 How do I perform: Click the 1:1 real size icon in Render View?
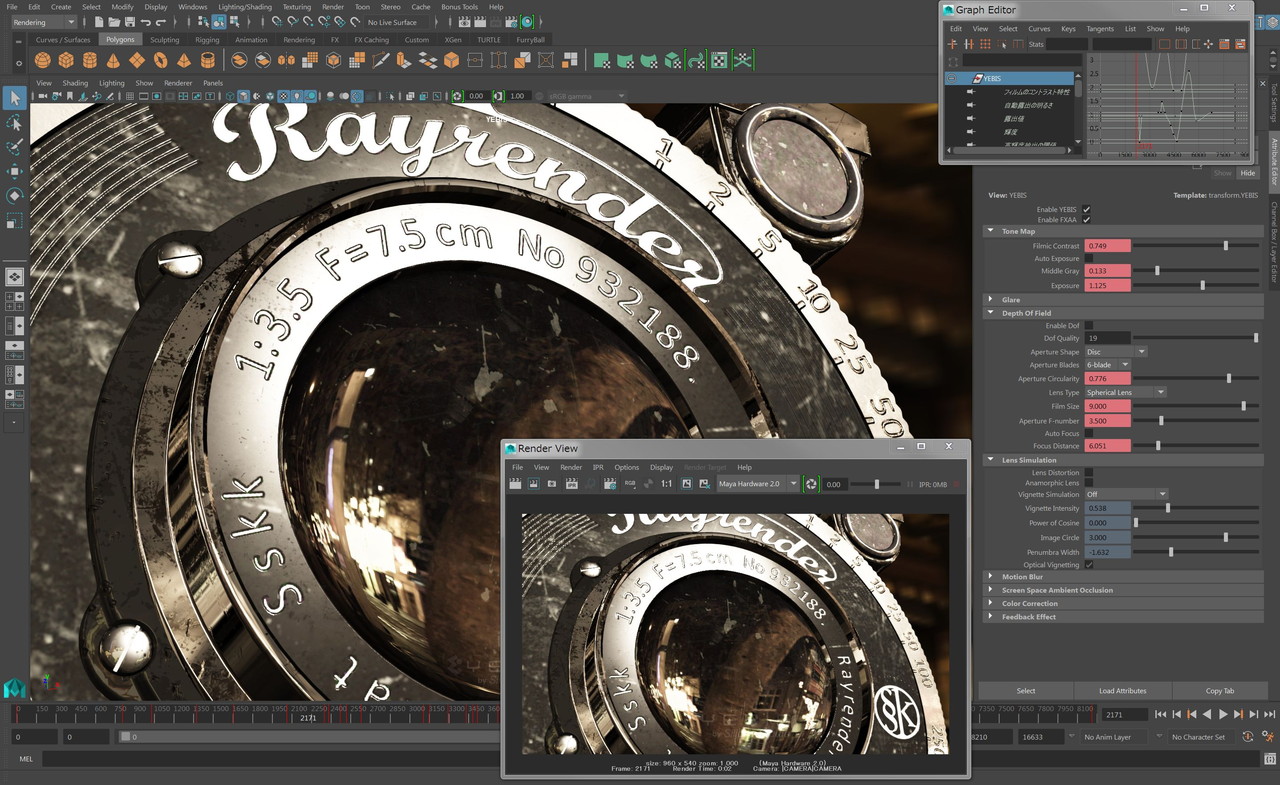(666, 484)
